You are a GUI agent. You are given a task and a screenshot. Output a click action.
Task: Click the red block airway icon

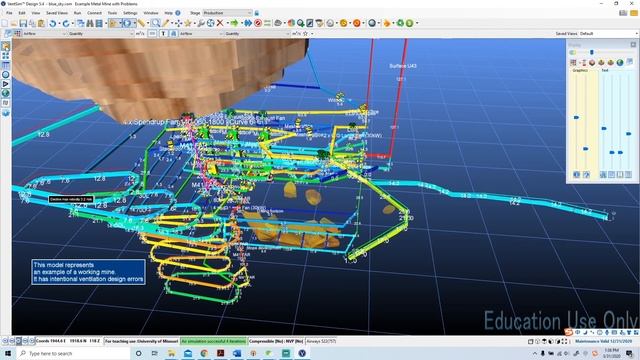click(x=258, y=23)
